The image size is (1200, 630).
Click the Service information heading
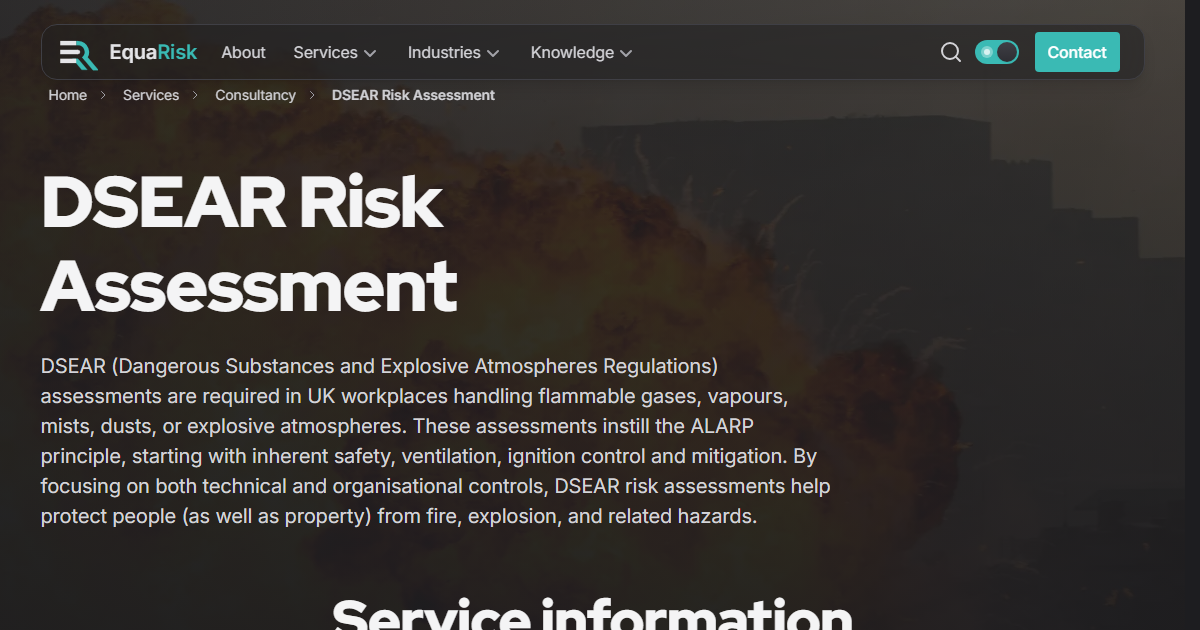(x=592, y=614)
